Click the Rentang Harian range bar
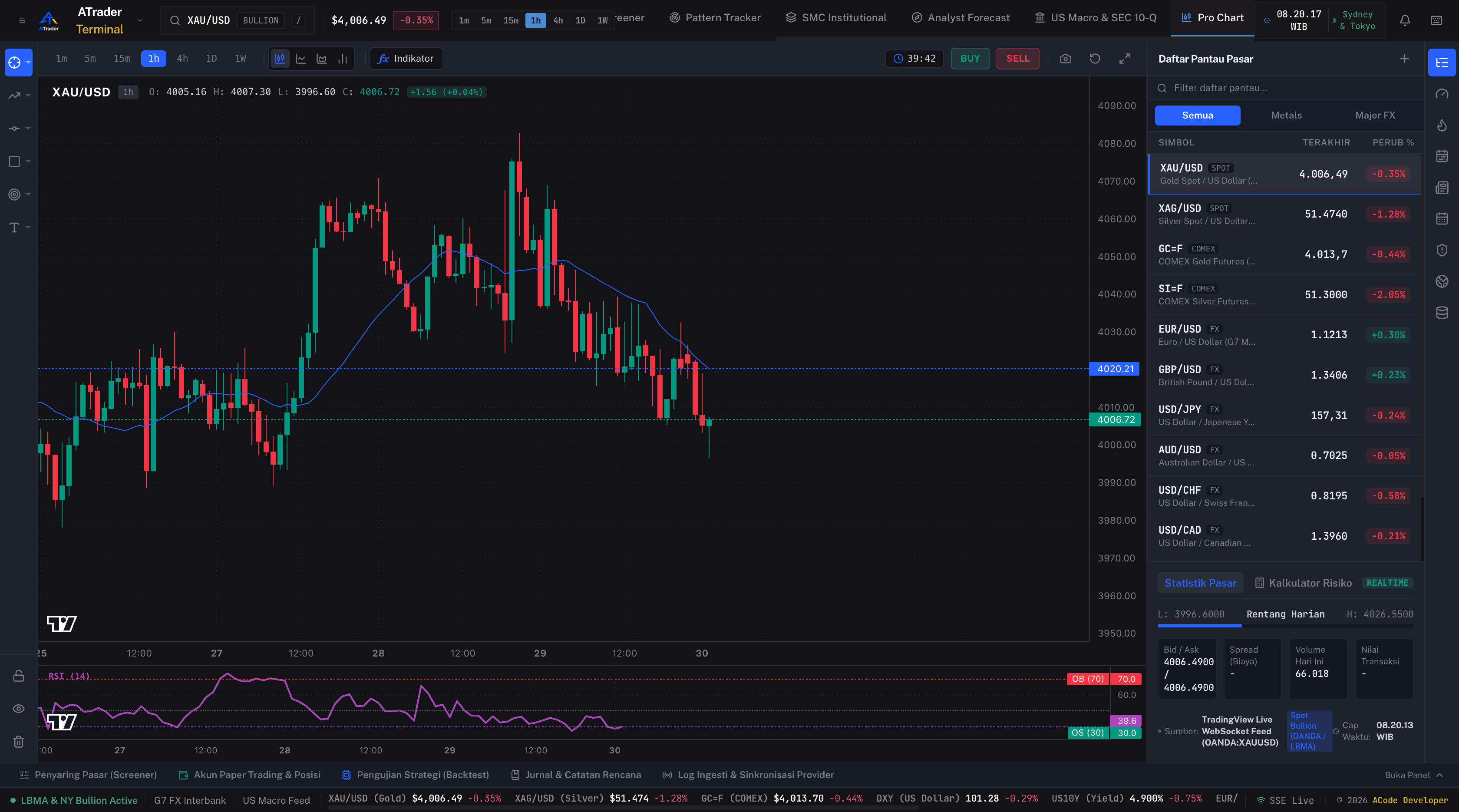This screenshot has height=812, width=1459. coord(1285,626)
